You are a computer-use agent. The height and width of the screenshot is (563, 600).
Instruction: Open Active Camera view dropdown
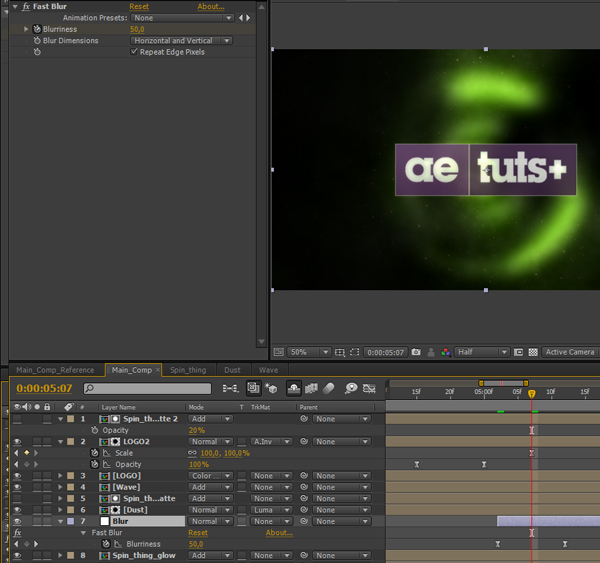tap(570, 352)
